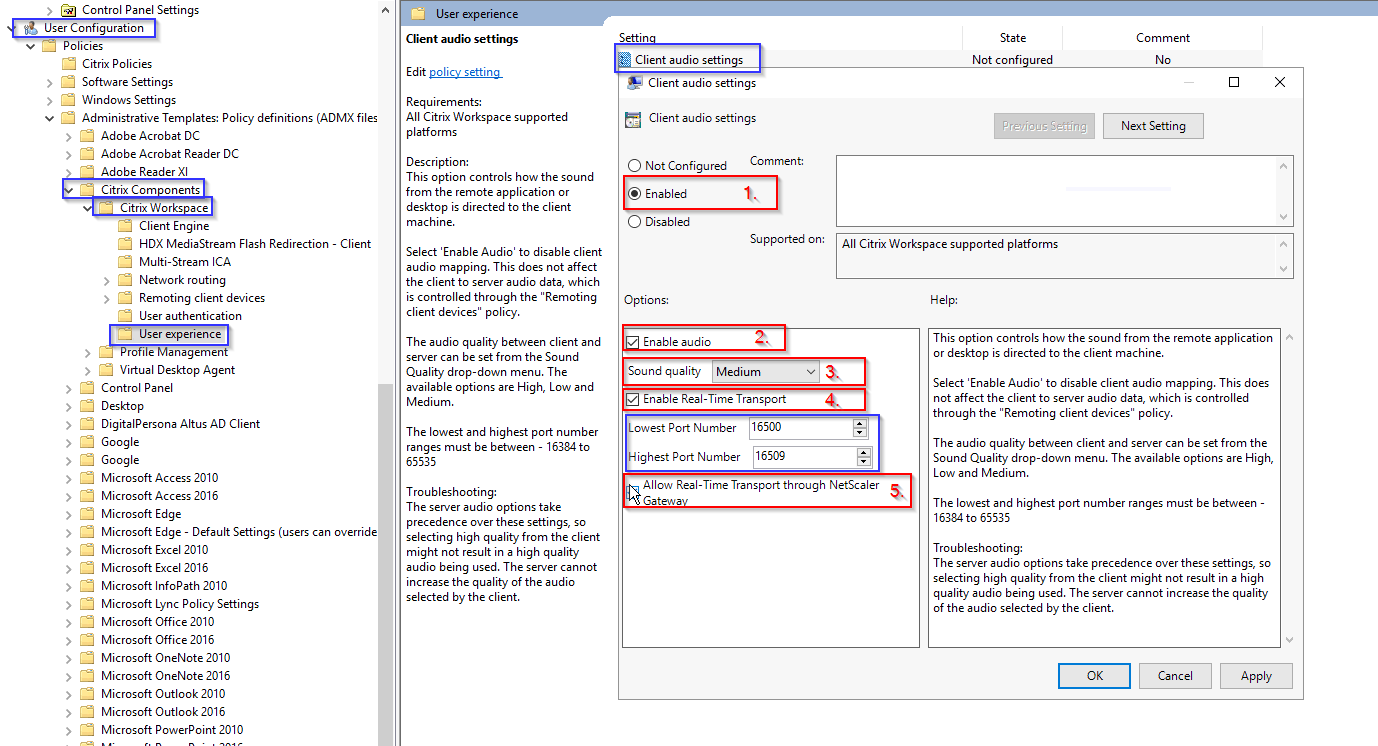The width and height of the screenshot is (1378, 746).
Task: Choose the Disabled radio button
Action: [x=634, y=222]
